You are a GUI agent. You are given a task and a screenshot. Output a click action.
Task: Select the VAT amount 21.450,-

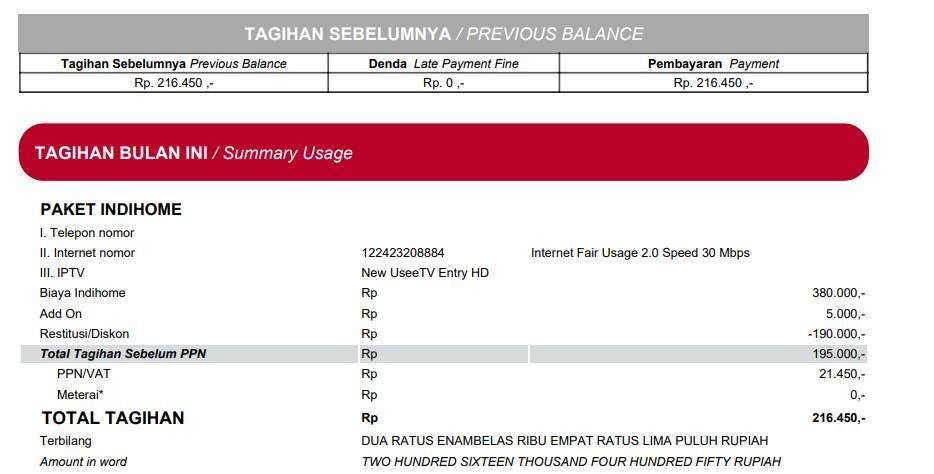(x=842, y=374)
